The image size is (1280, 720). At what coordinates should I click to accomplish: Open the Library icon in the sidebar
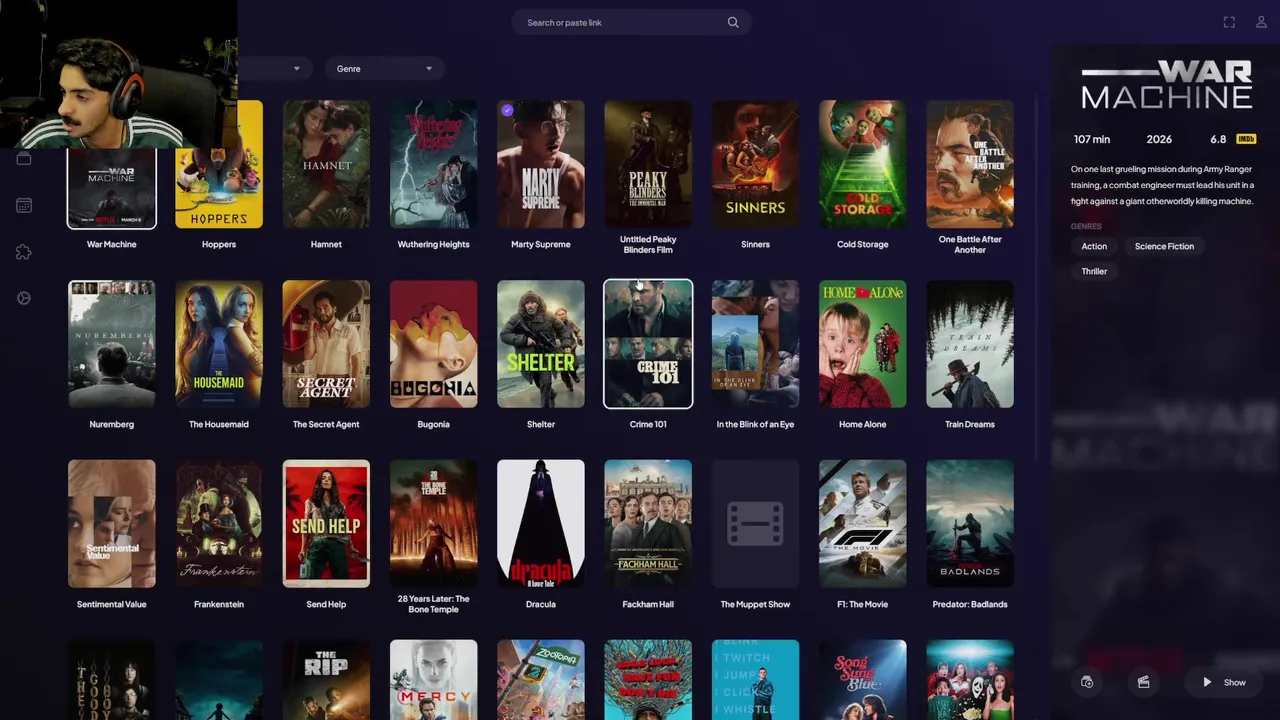click(x=24, y=159)
